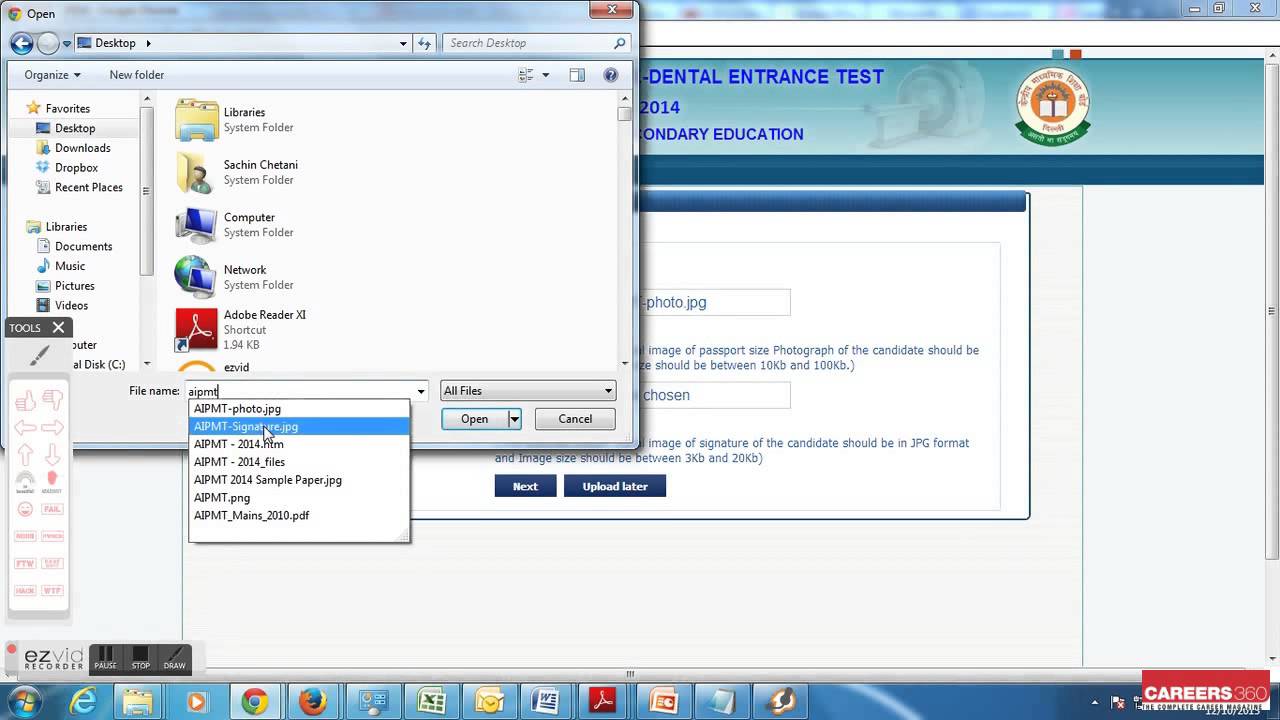
Task: Click the refresh icon beside the address bar
Action: tap(424, 43)
